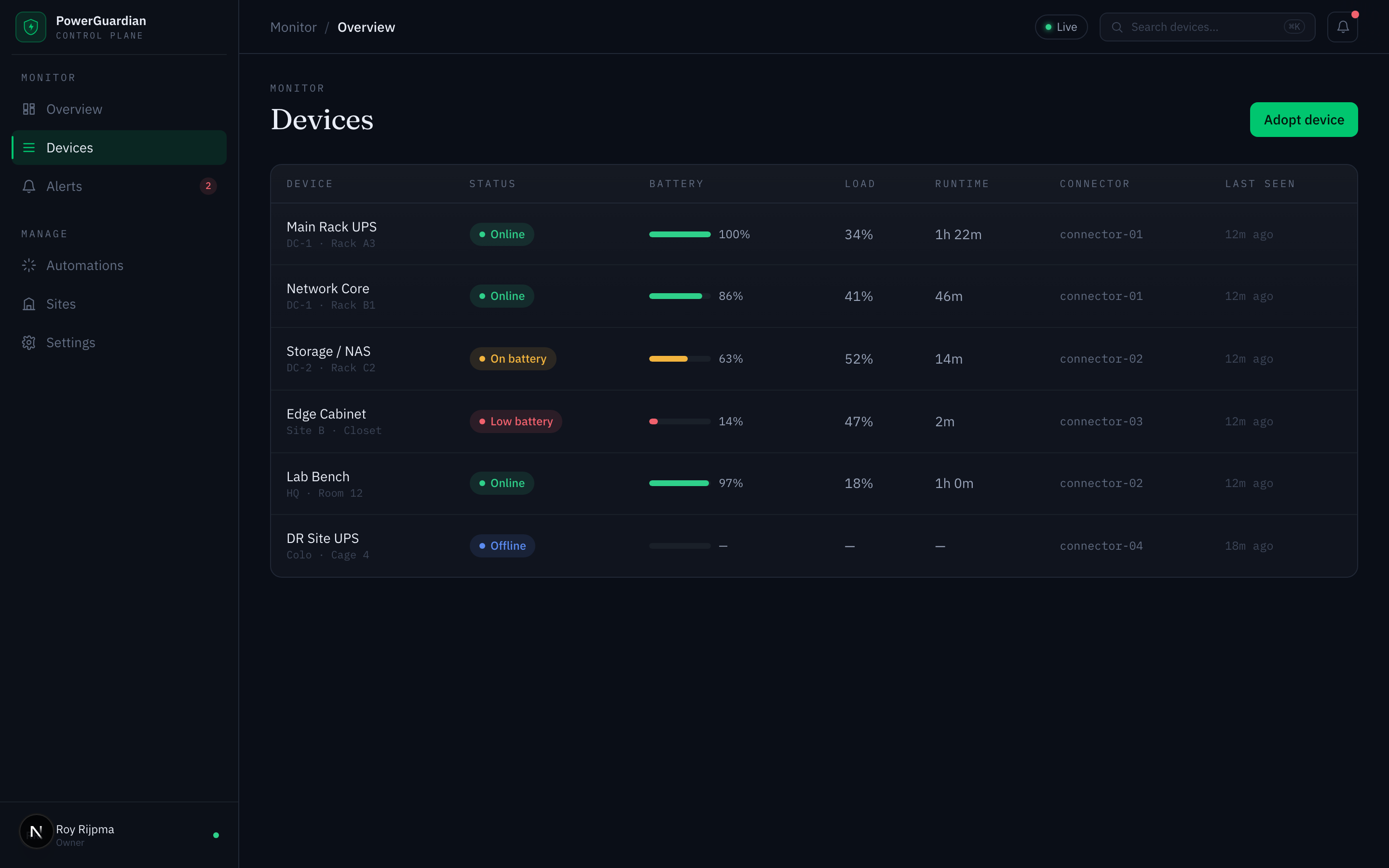This screenshot has height=868, width=1389.
Task: Click the Online badge for Main Rack UPS
Action: click(502, 234)
